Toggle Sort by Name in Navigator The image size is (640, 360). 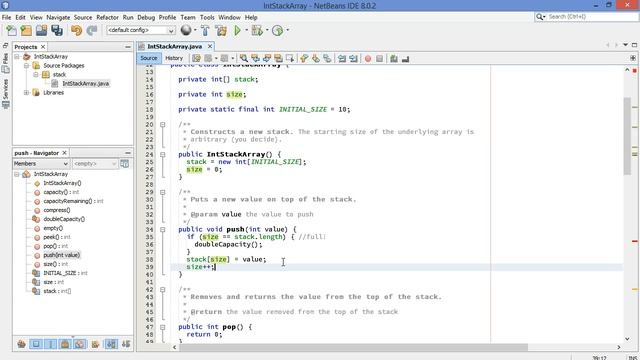point(111,344)
